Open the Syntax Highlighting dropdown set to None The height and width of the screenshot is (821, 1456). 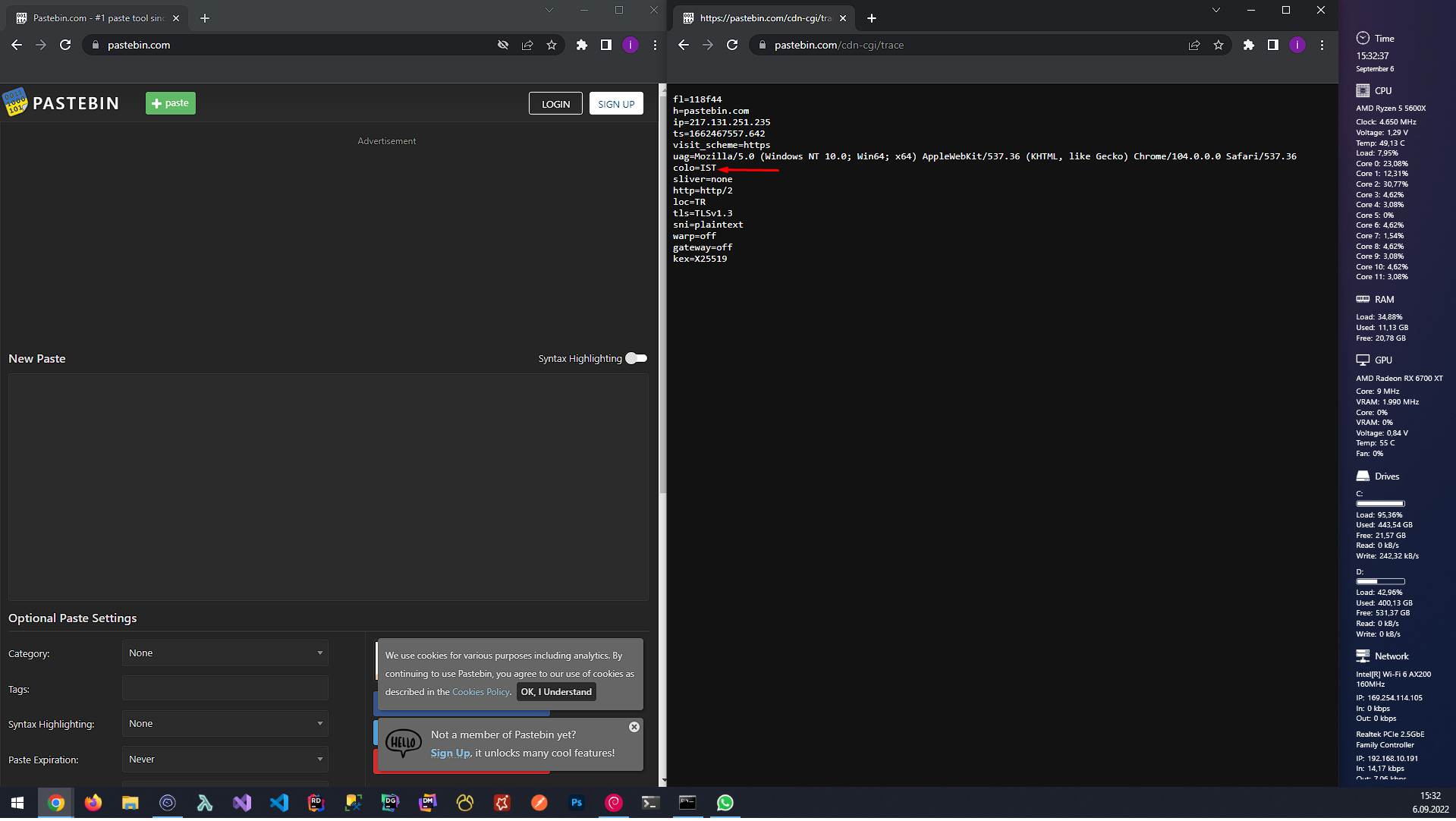[225, 724]
